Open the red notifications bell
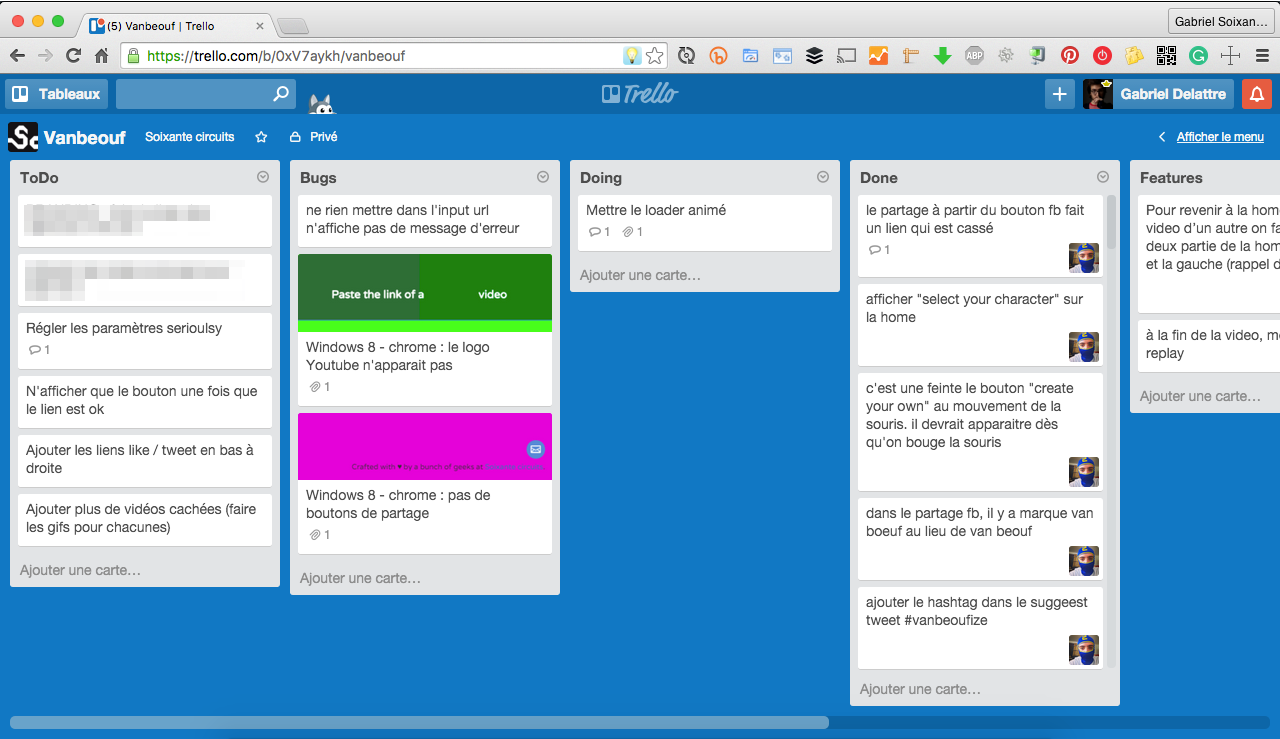 tap(1257, 94)
